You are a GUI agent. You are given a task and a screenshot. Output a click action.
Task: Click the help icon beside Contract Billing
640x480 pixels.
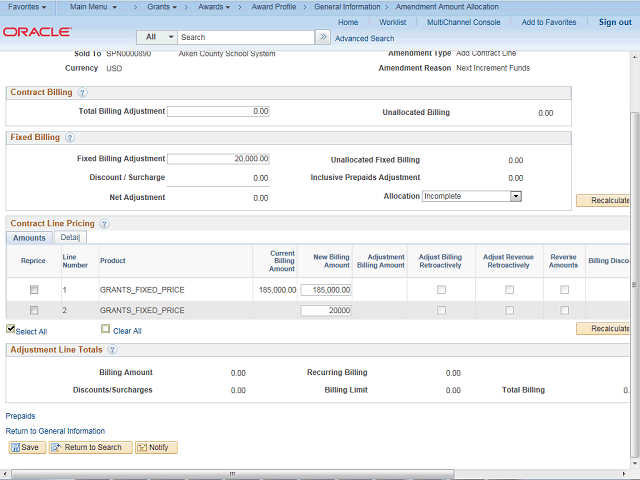coord(82,93)
